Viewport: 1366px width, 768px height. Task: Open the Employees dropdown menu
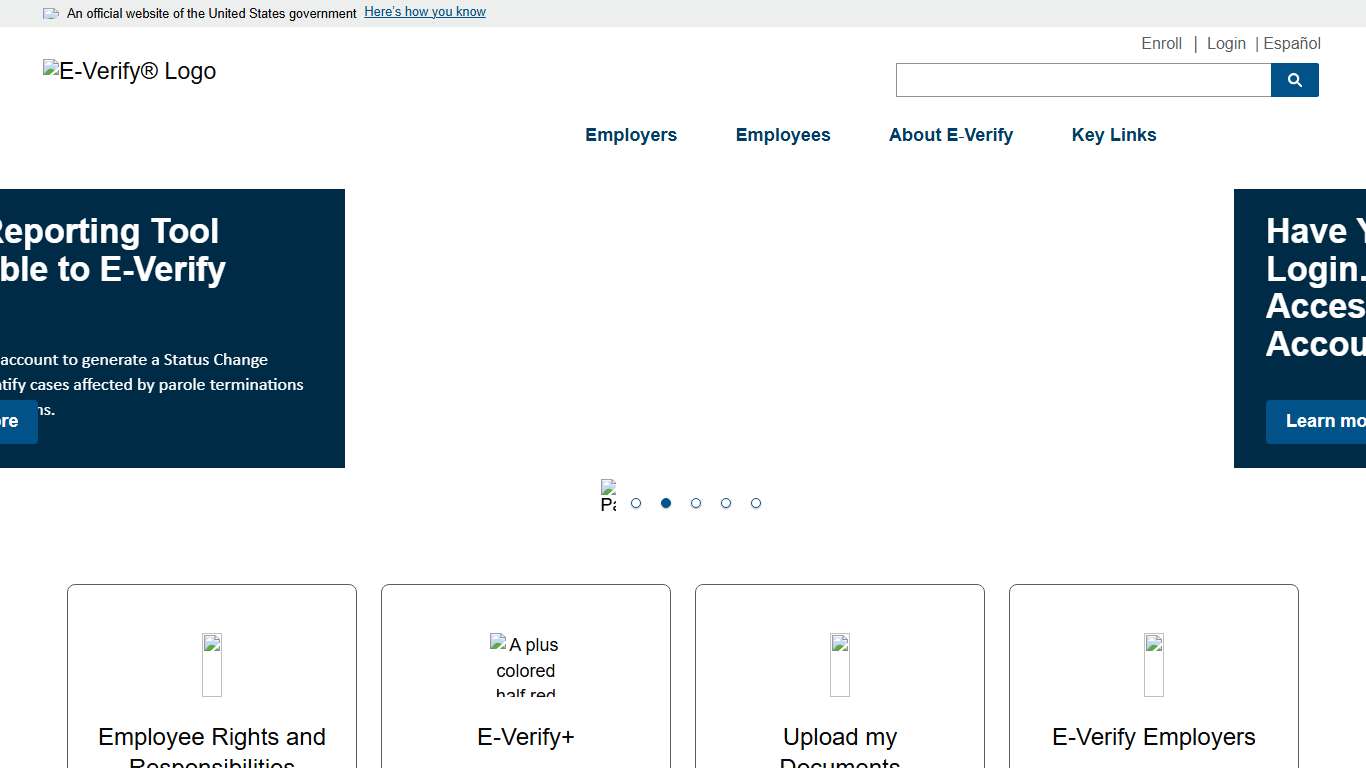click(x=783, y=135)
